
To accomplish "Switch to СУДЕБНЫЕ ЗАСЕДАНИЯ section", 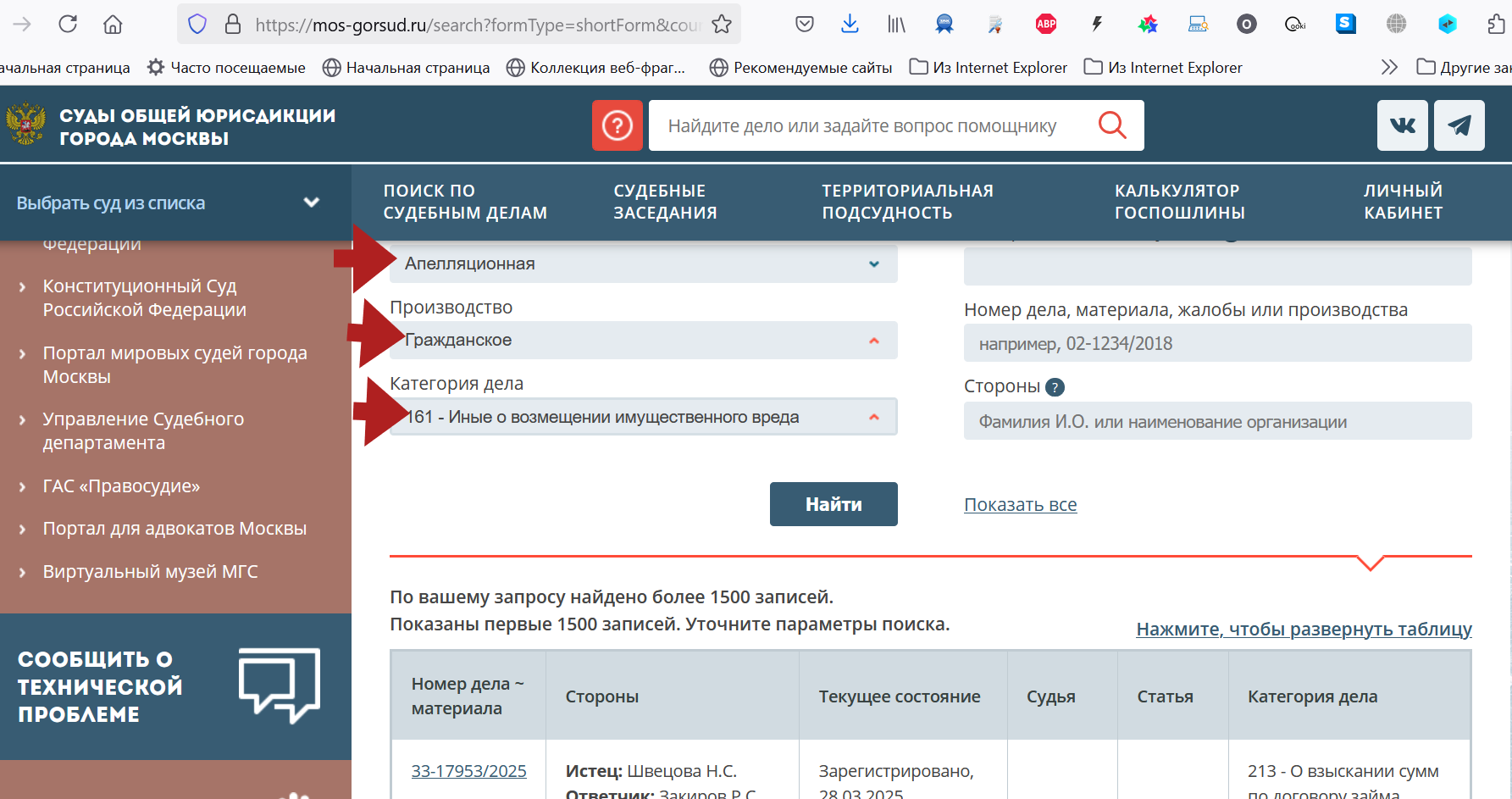I will tap(666, 202).
